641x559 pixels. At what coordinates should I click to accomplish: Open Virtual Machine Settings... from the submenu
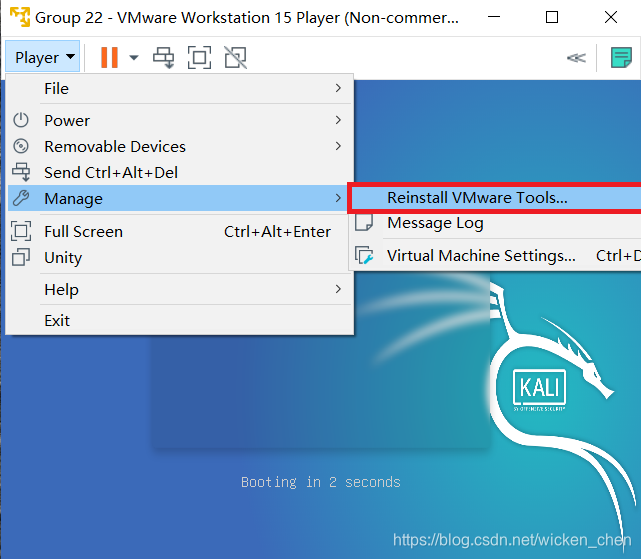tap(495, 256)
